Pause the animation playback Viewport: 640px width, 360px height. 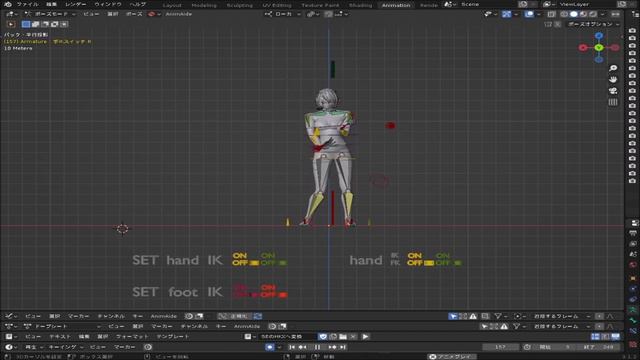click(317, 347)
